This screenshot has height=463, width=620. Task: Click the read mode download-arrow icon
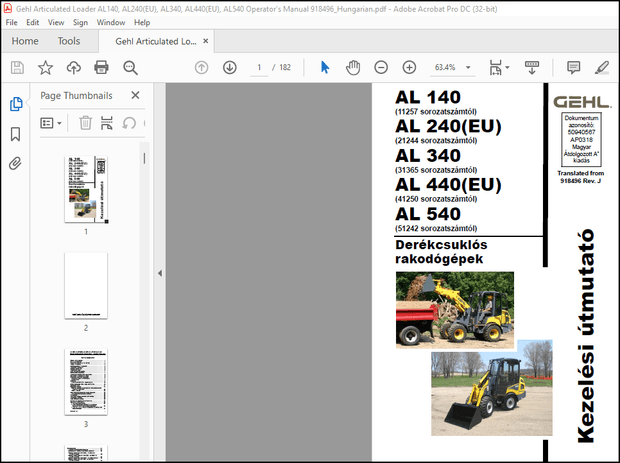pos(532,68)
